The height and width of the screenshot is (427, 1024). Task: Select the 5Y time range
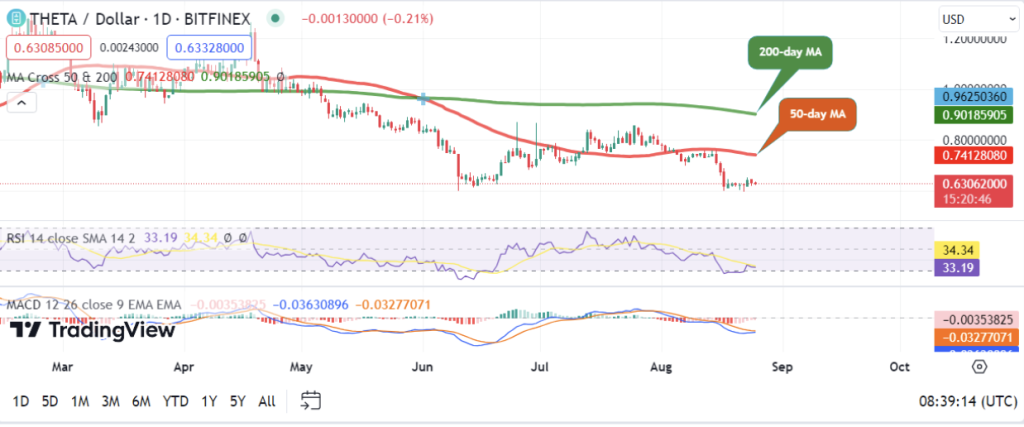click(238, 401)
